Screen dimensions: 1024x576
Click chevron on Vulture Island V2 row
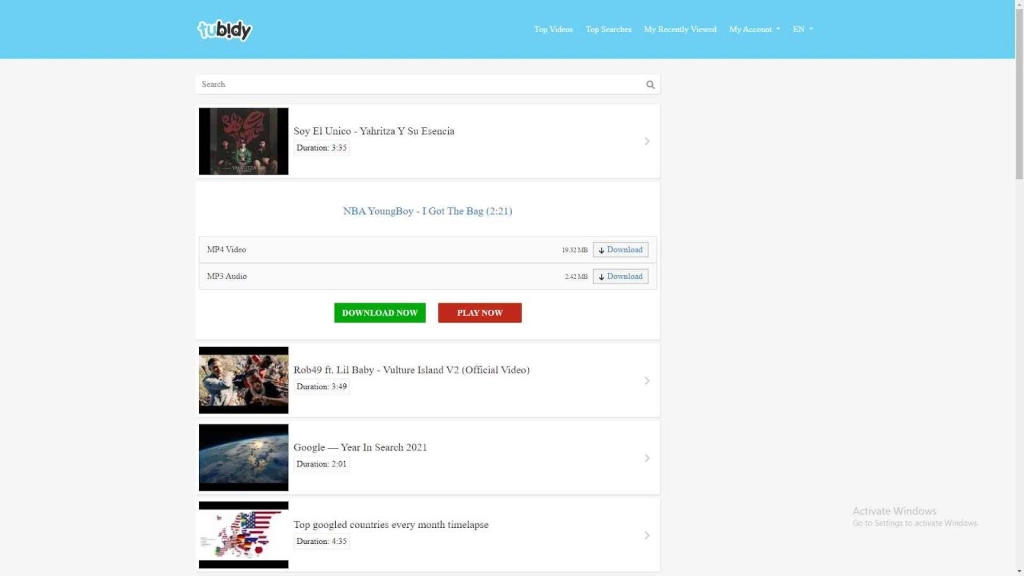647,380
